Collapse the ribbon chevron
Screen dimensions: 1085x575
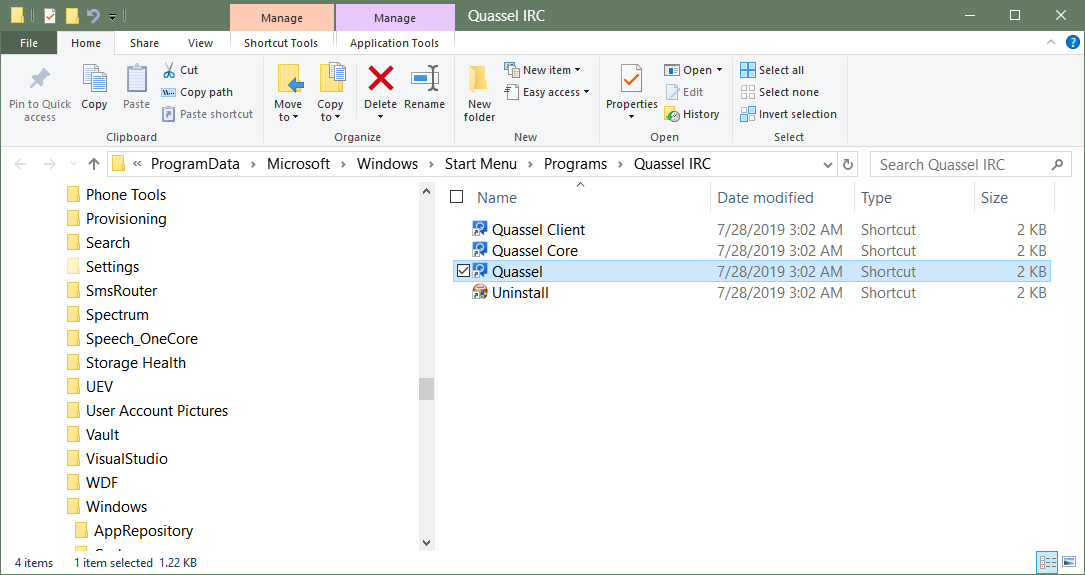point(1050,42)
